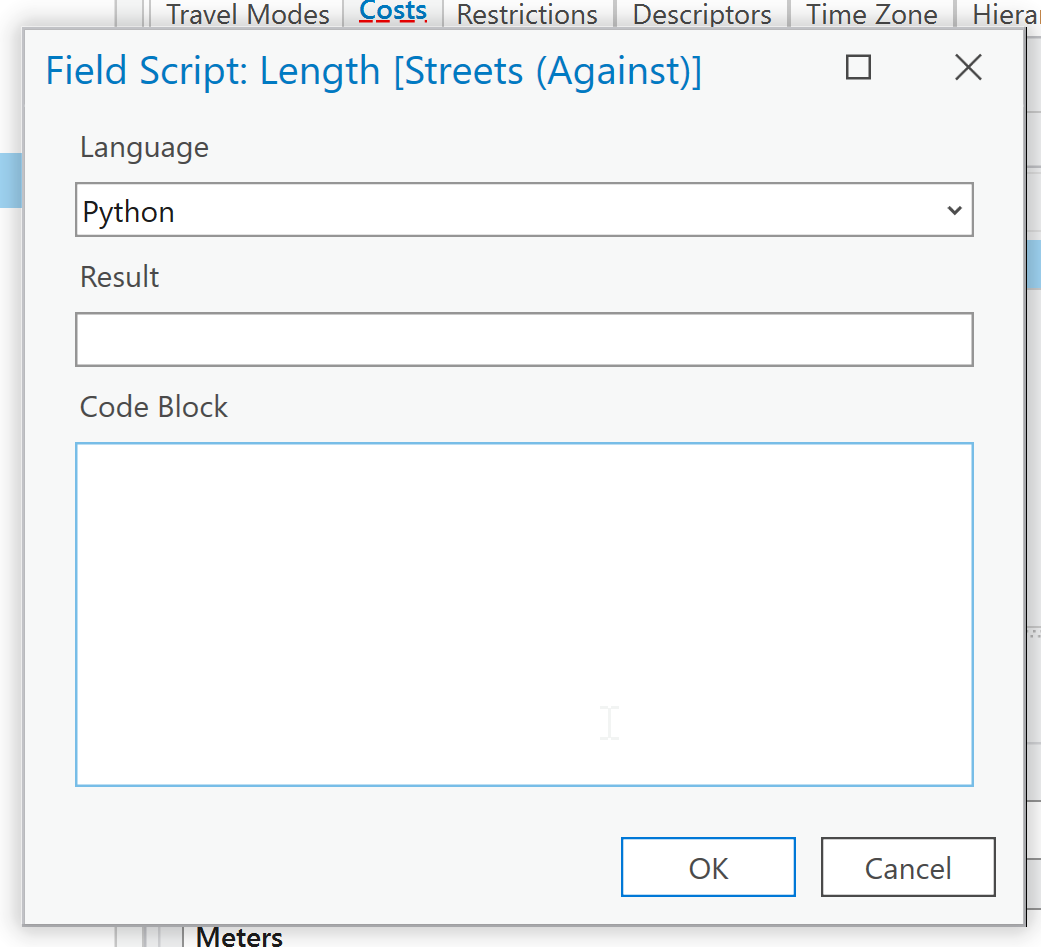
Task: Select the Meters entry below the dialog
Action: [x=239, y=937]
